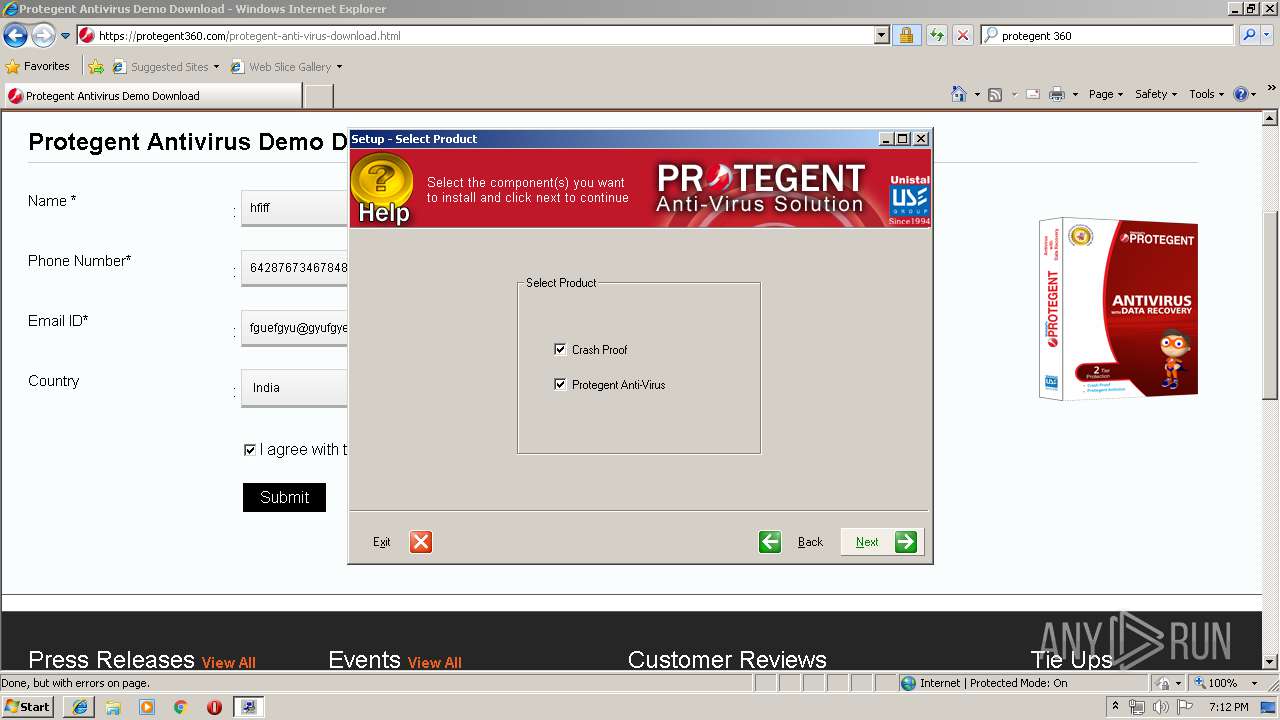Click the Print icon in command bar
Viewport: 1280px width, 720px height.
point(1057,94)
